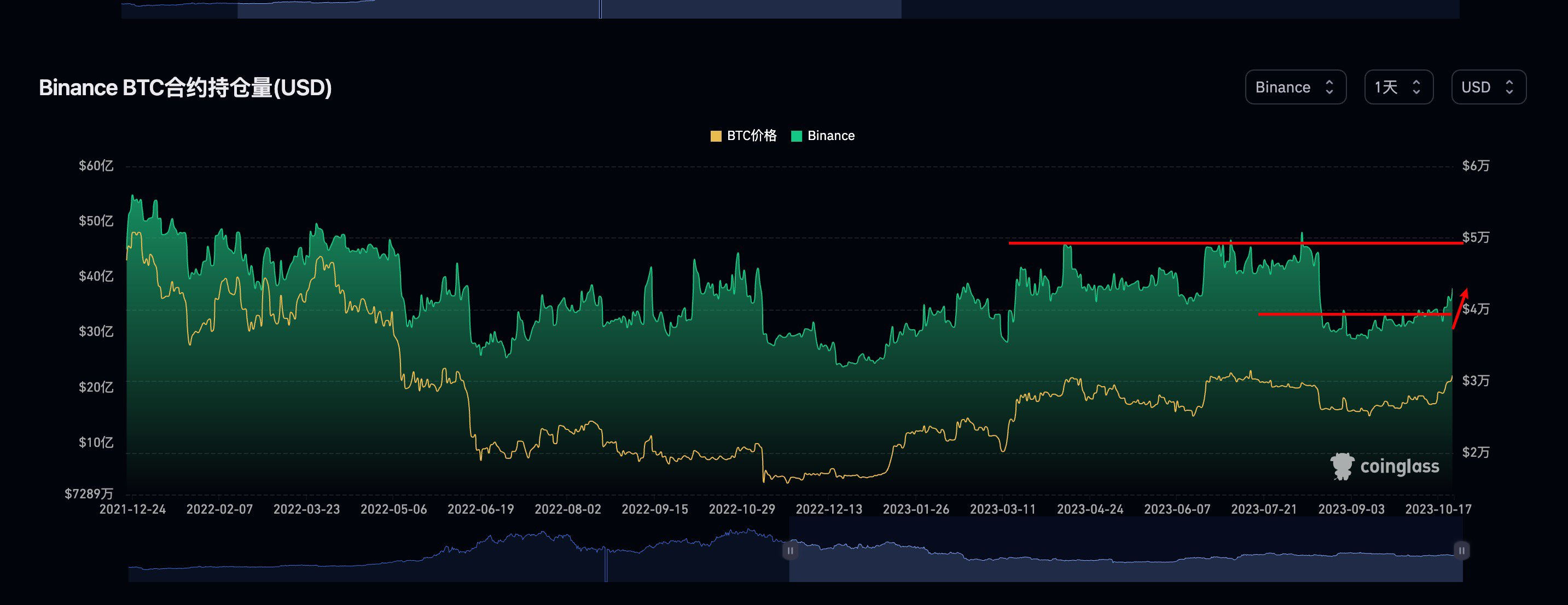Click the 2023-06-07 date label
The image size is (1568, 605).
pyautogui.click(x=1177, y=509)
